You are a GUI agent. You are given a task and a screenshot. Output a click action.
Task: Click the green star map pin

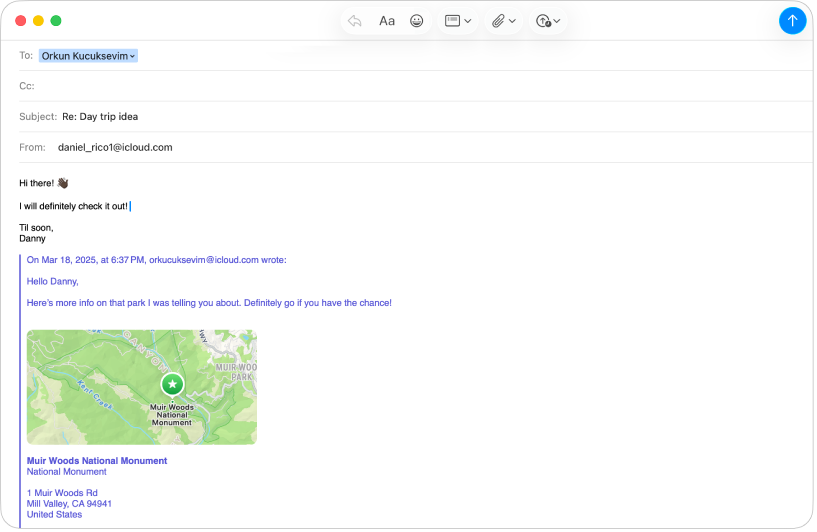(x=173, y=386)
